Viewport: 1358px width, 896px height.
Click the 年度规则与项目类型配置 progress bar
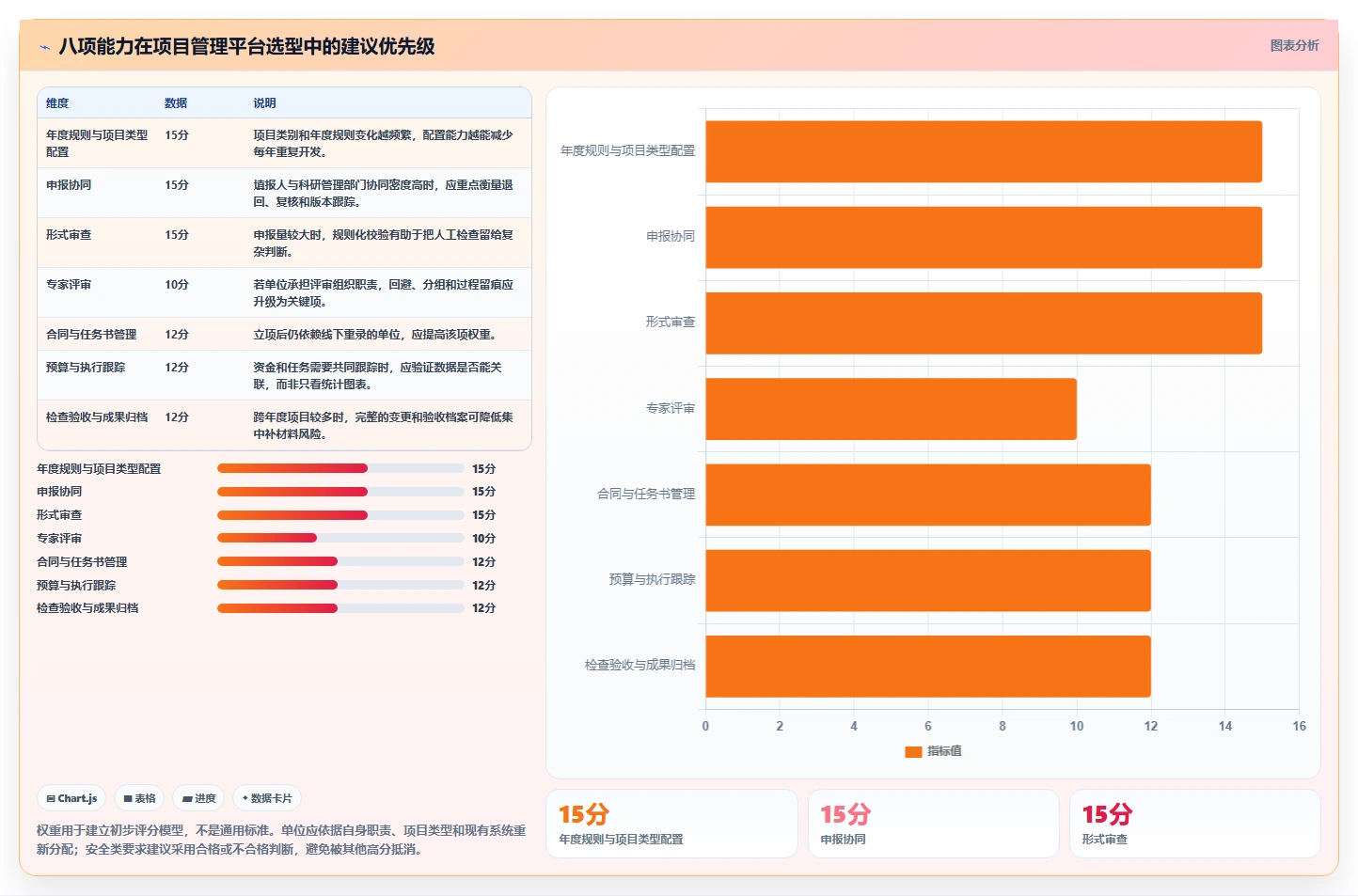click(x=340, y=468)
